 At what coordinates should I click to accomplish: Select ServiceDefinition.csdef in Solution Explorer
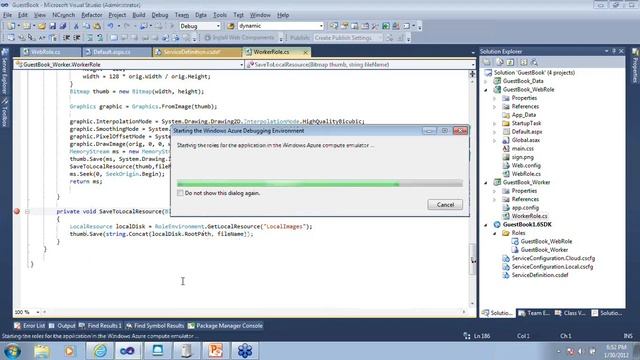pos(540,275)
